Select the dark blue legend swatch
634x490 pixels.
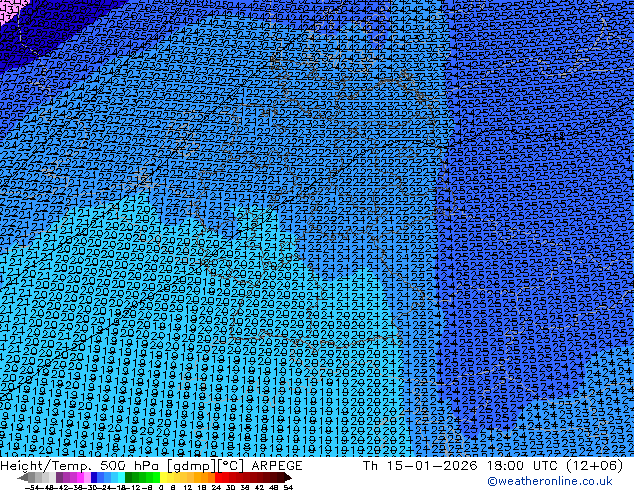tap(94, 478)
